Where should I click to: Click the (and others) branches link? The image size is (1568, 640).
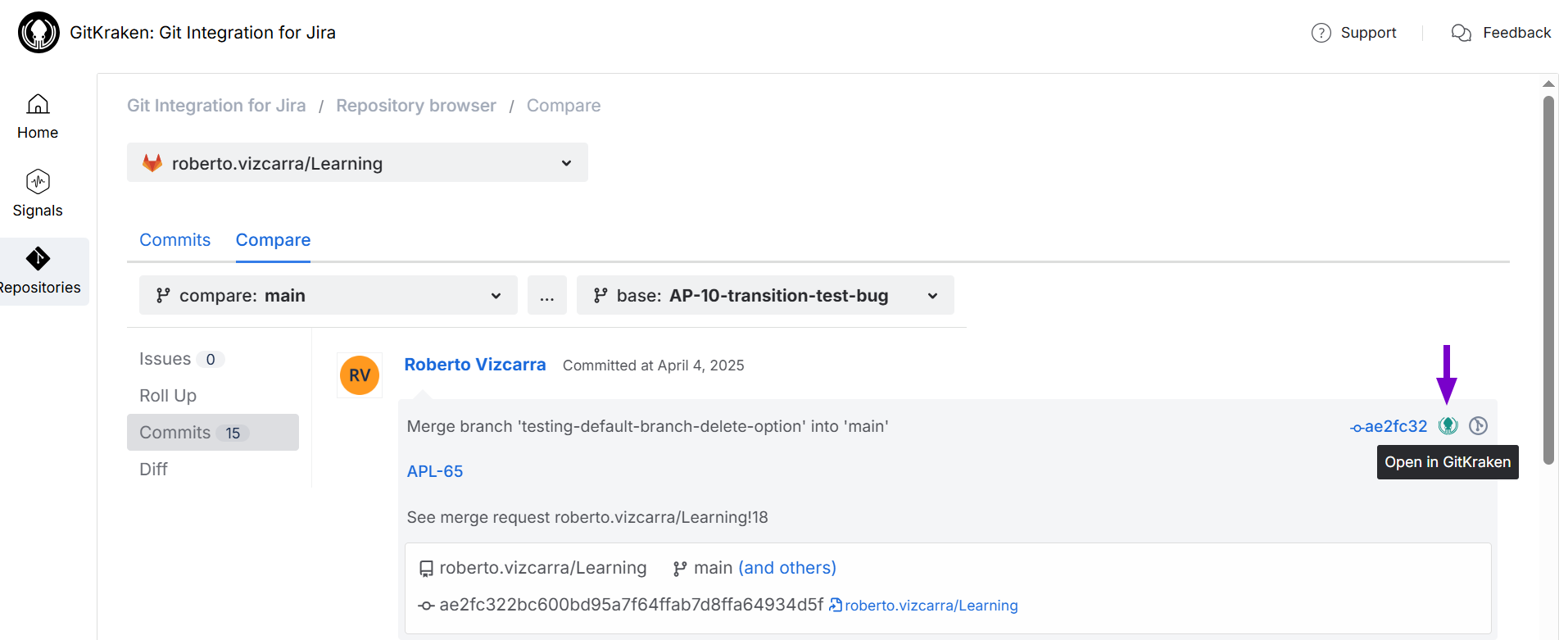(x=787, y=568)
